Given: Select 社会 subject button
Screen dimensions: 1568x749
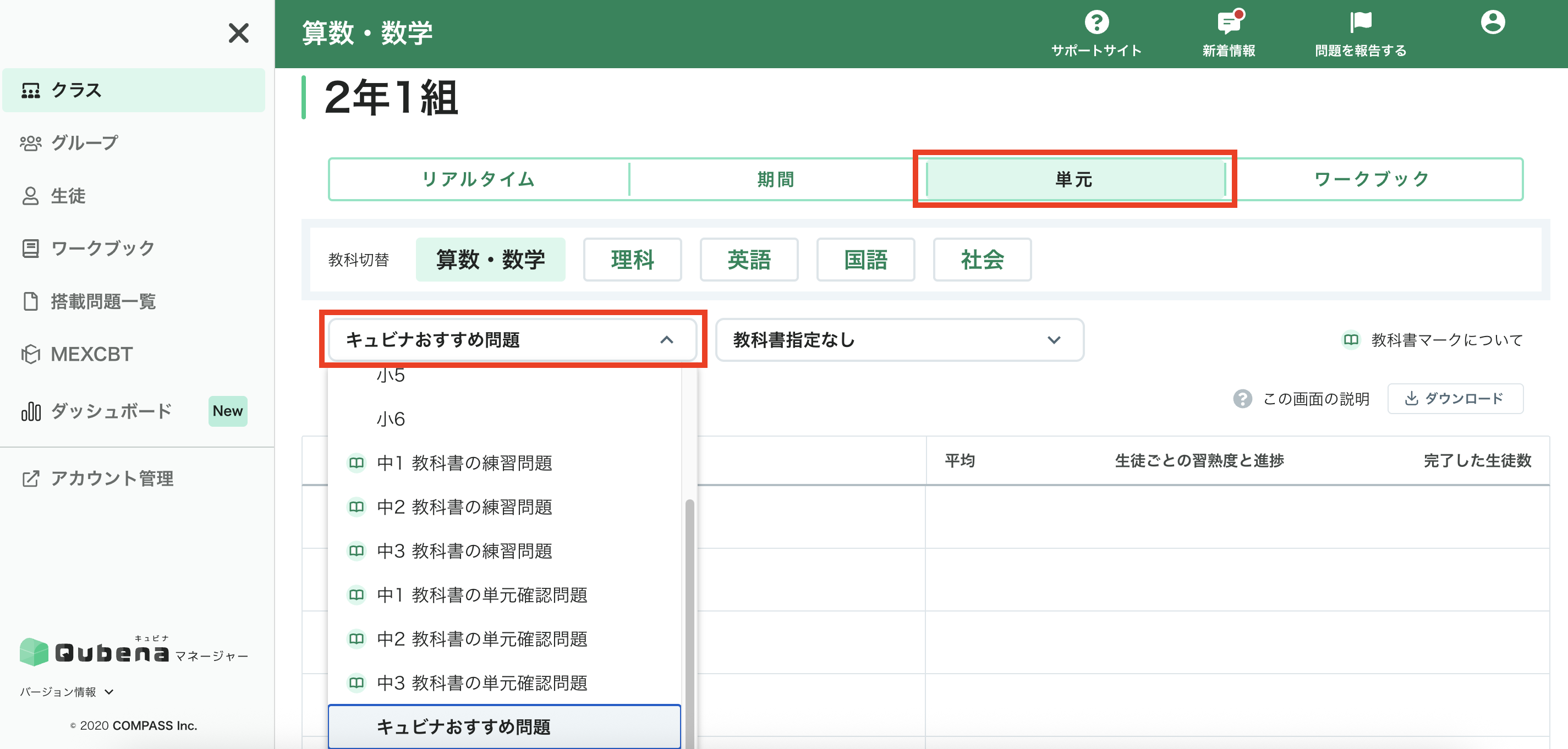Looking at the screenshot, I should [x=983, y=260].
